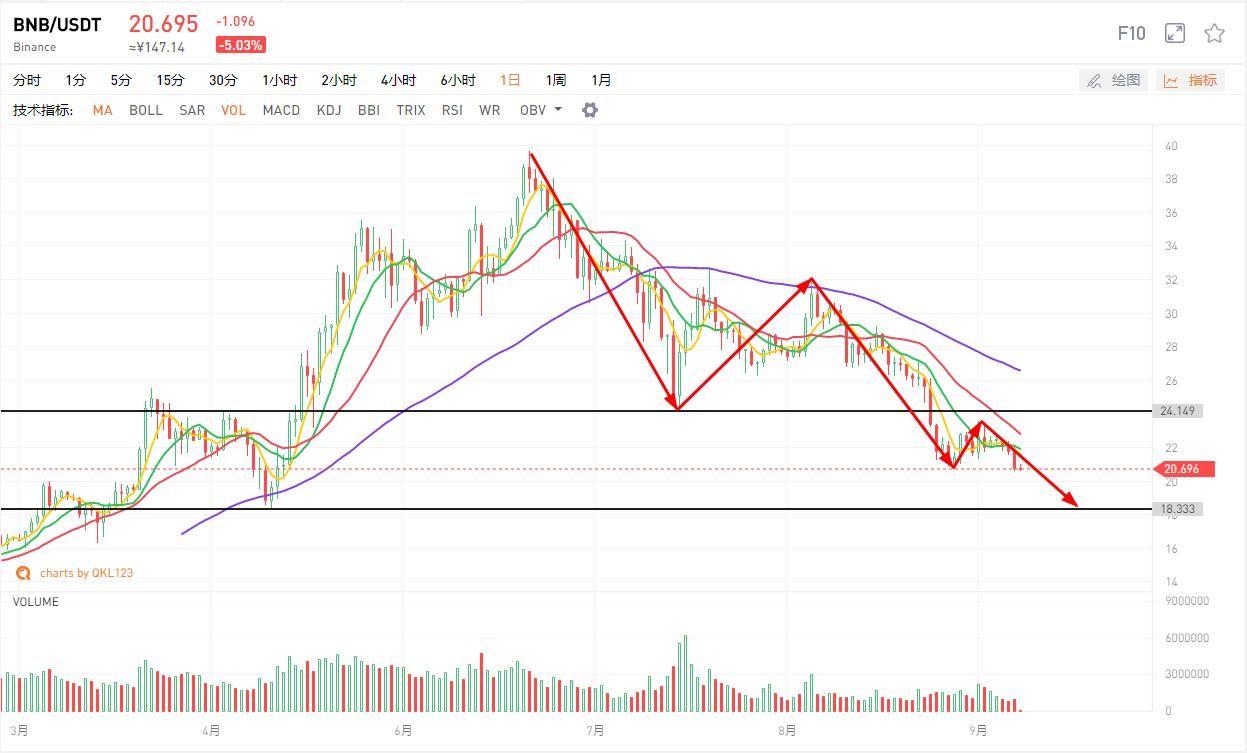Select the 15分 timeframe

point(170,80)
